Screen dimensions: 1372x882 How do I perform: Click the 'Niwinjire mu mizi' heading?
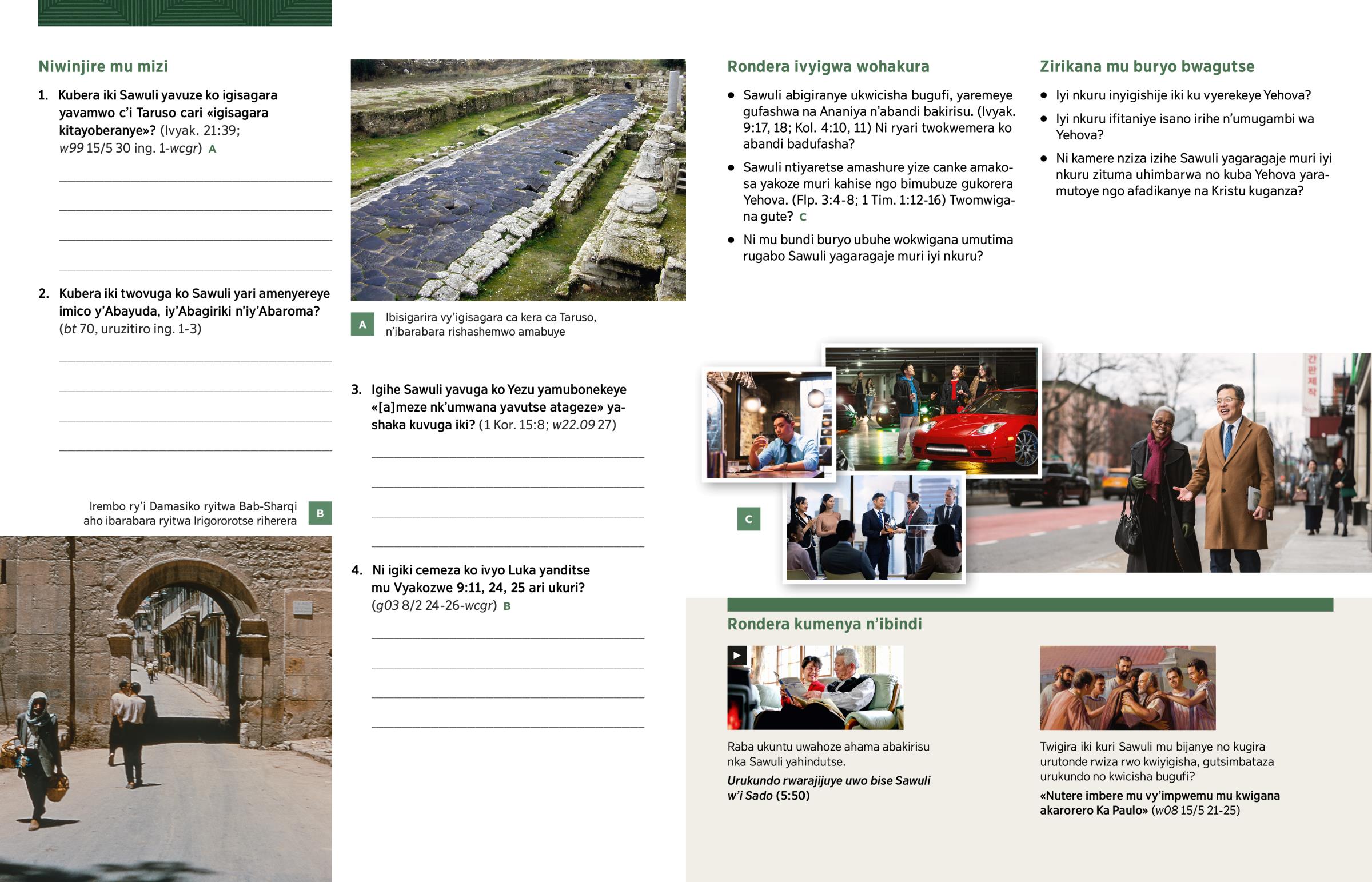(x=103, y=66)
